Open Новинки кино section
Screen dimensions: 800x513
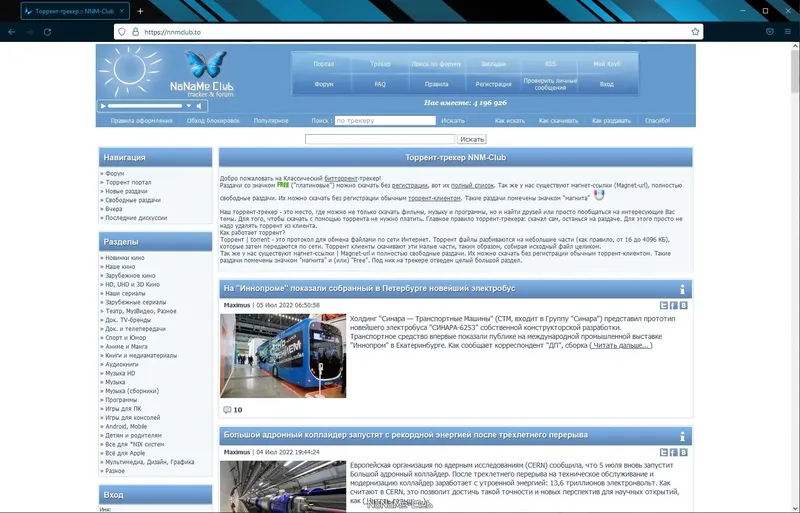click(124, 258)
